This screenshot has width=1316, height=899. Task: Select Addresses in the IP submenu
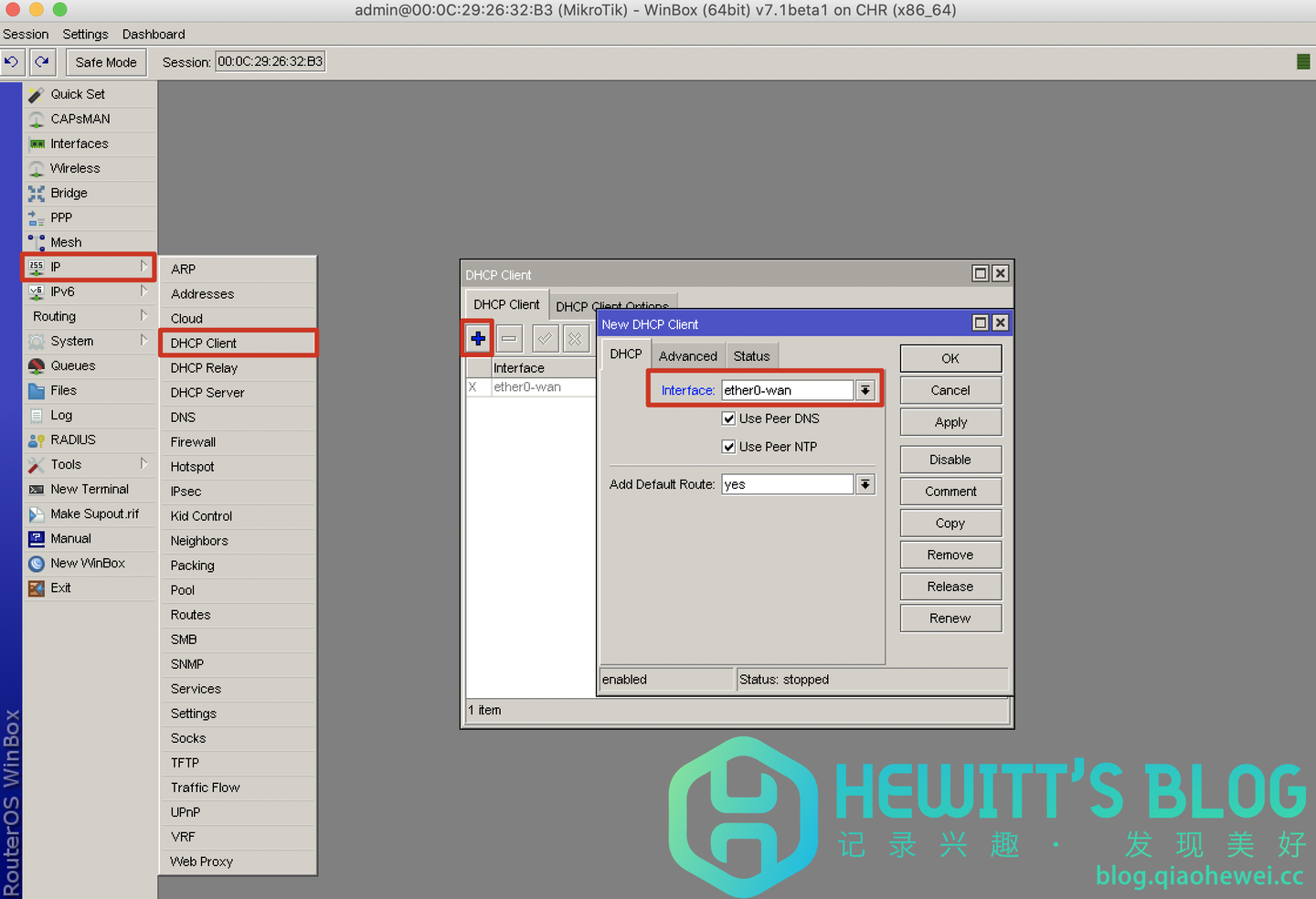[x=238, y=294]
